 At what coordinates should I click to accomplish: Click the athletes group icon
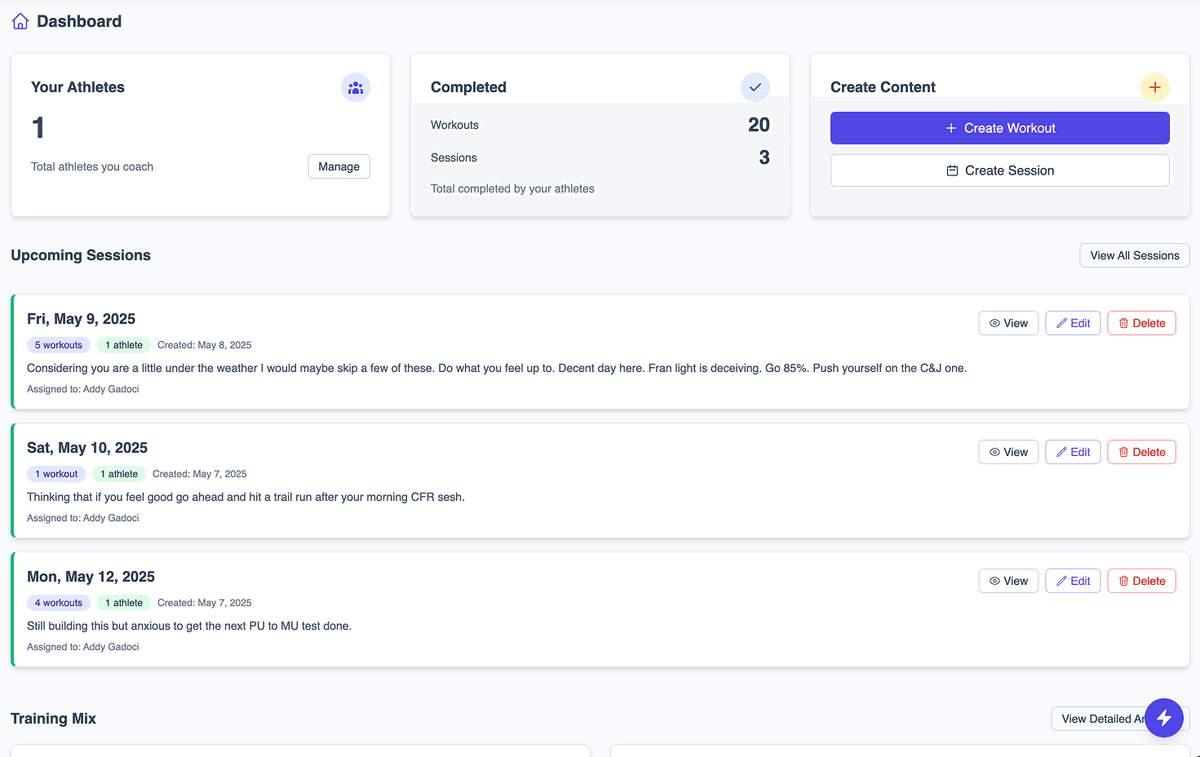[355, 87]
